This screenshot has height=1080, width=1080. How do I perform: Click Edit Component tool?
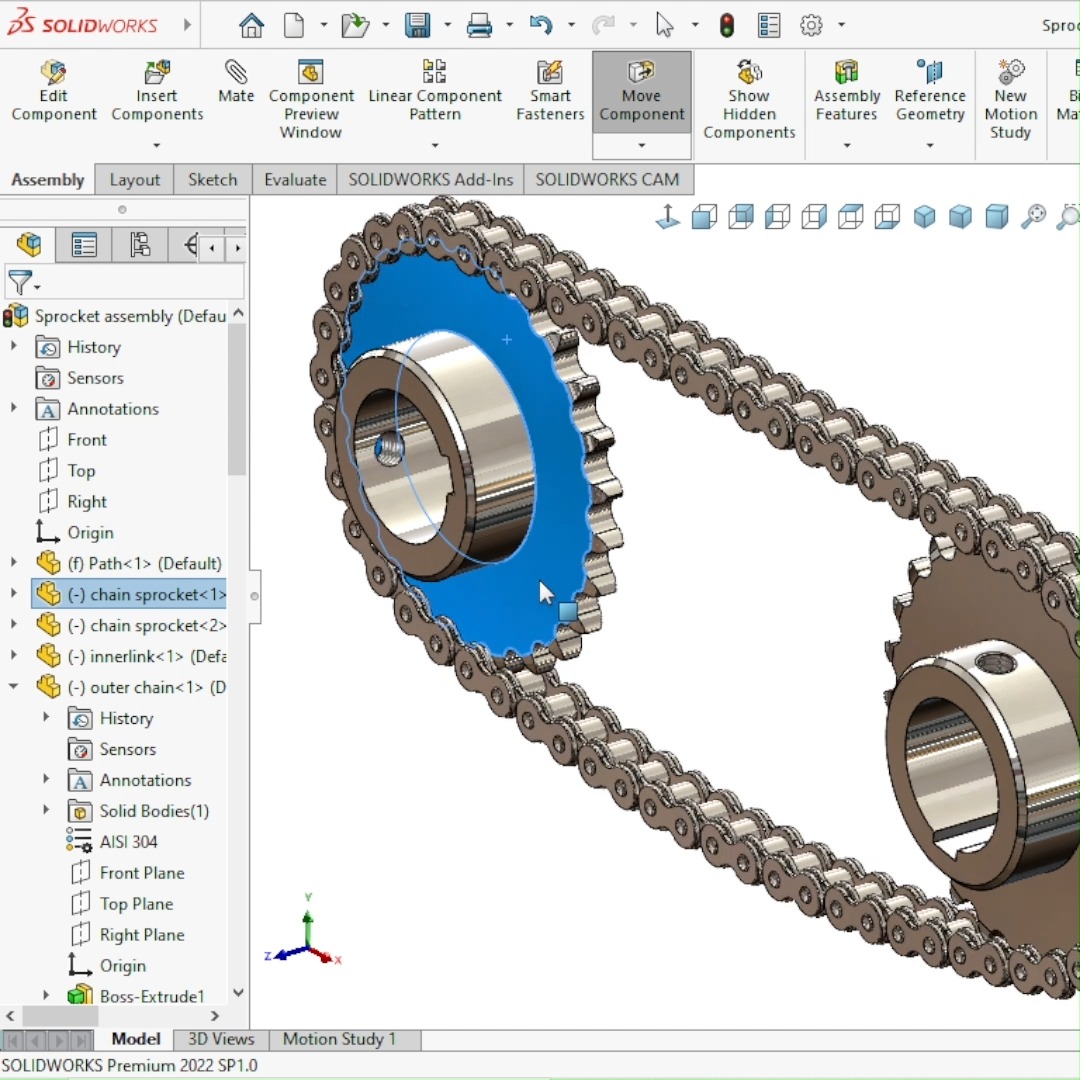[54, 90]
